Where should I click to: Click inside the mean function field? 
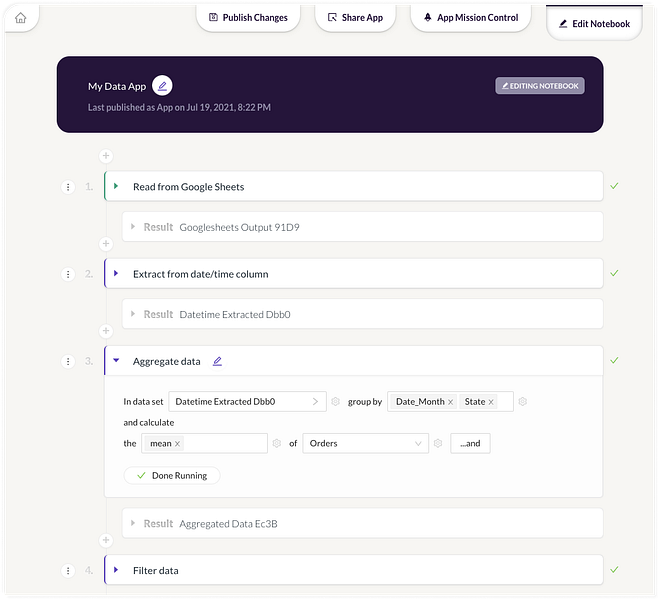pos(204,443)
